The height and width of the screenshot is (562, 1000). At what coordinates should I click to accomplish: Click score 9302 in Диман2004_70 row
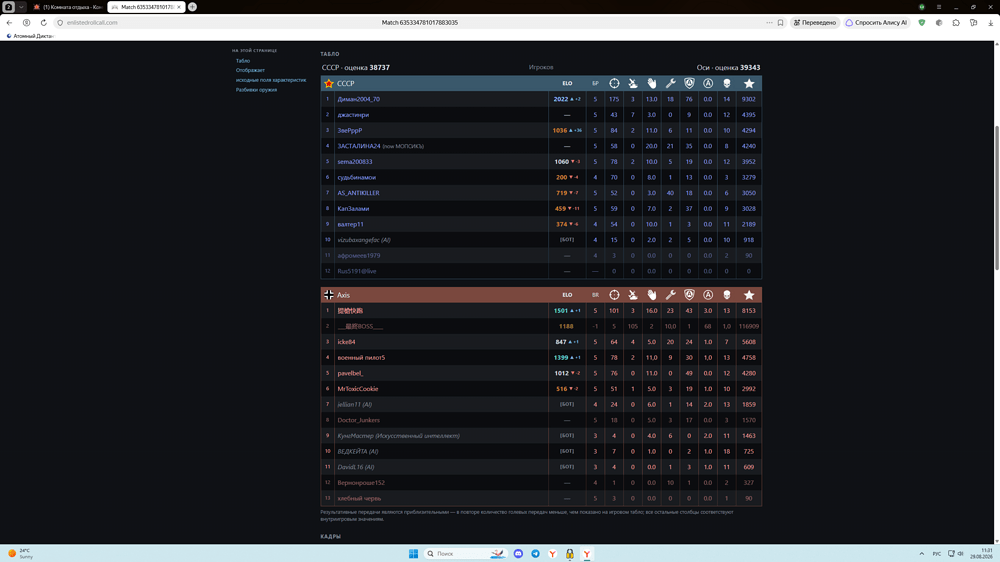749,99
